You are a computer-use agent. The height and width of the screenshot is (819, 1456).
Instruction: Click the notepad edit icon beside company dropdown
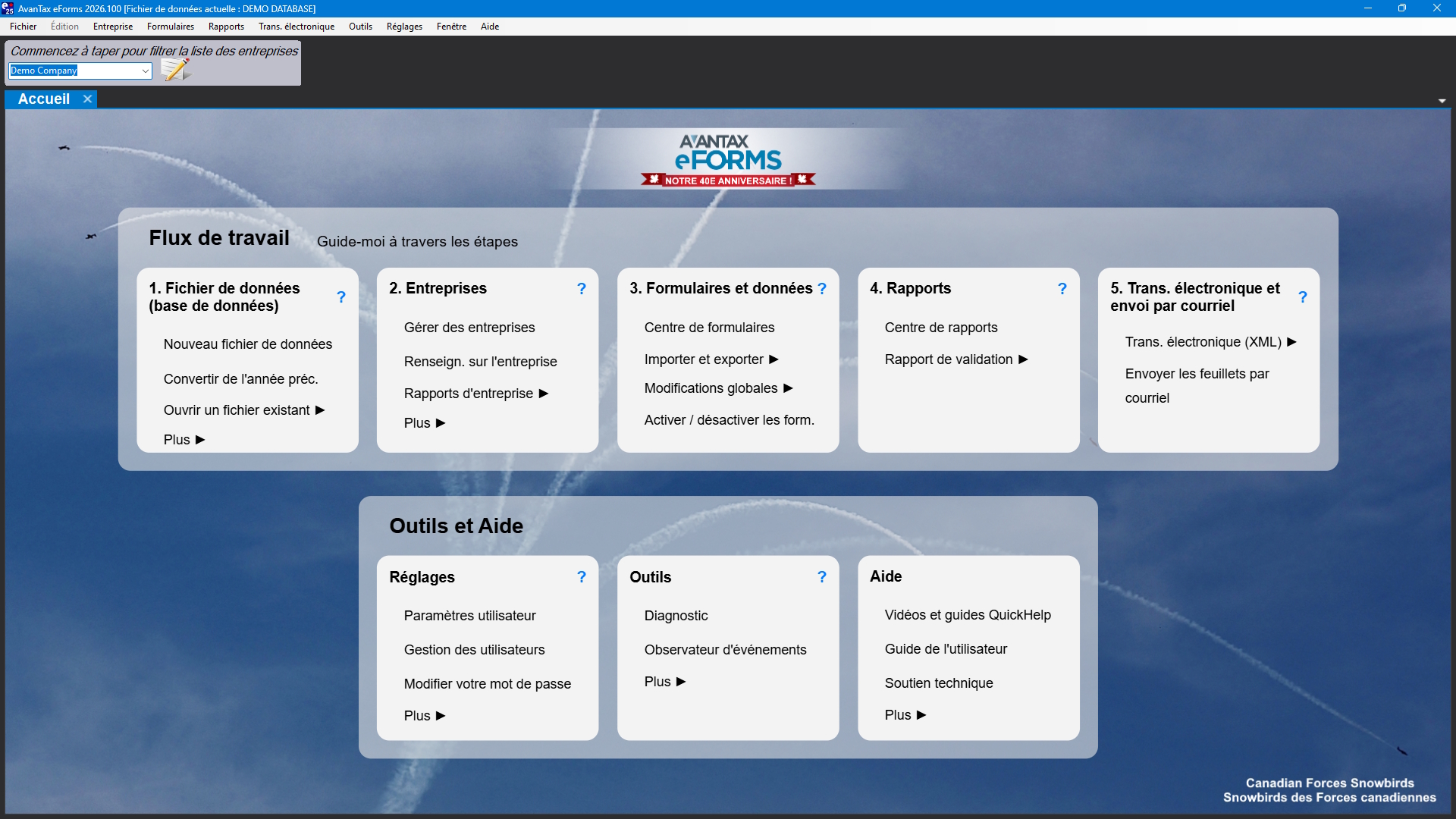point(175,70)
